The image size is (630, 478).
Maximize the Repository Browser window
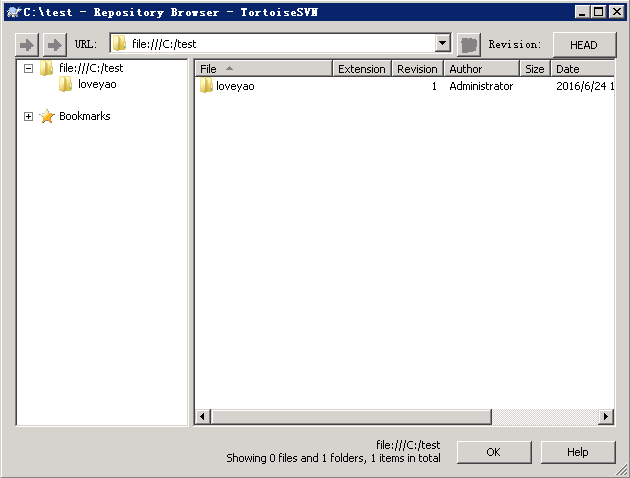click(598, 12)
